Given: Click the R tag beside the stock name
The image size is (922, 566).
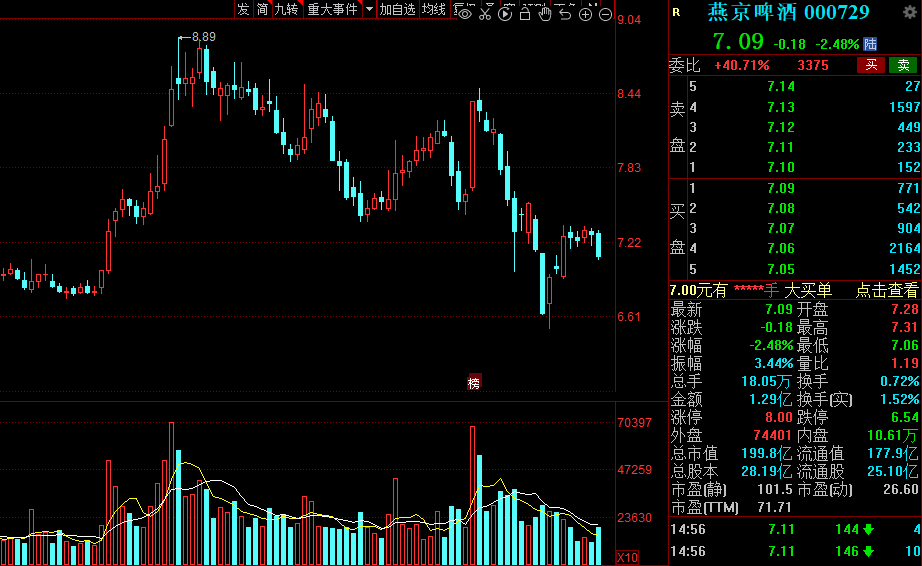Looking at the screenshot, I should click(677, 12).
